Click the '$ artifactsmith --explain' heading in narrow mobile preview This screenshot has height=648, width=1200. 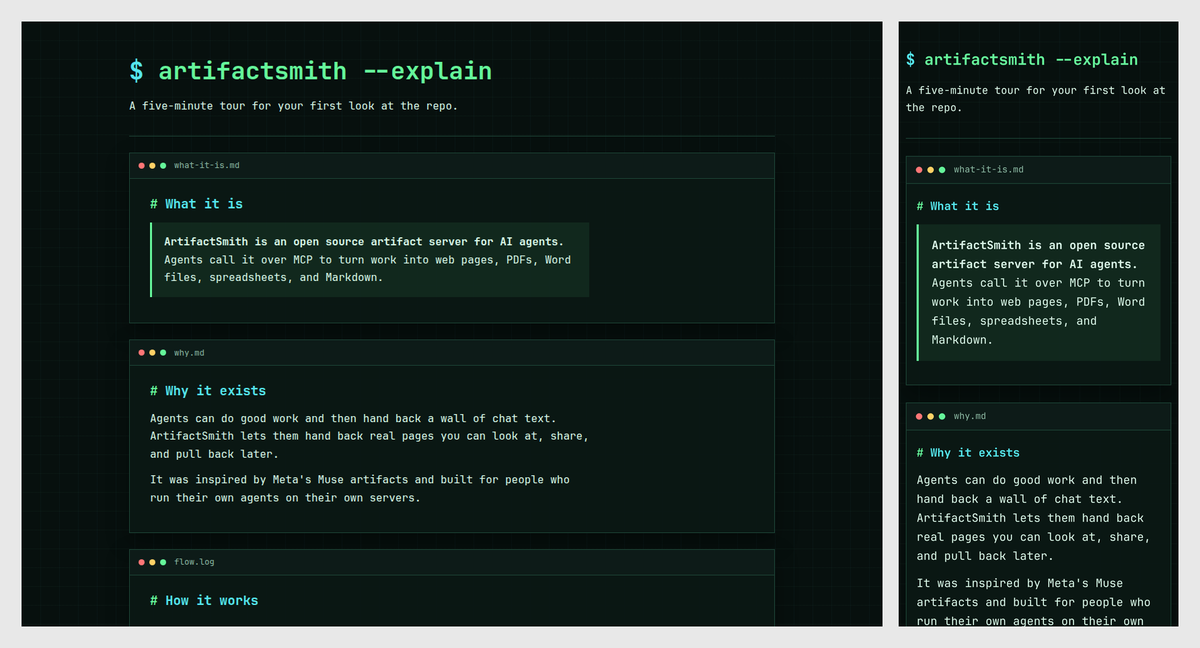(x=1022, y=60)
